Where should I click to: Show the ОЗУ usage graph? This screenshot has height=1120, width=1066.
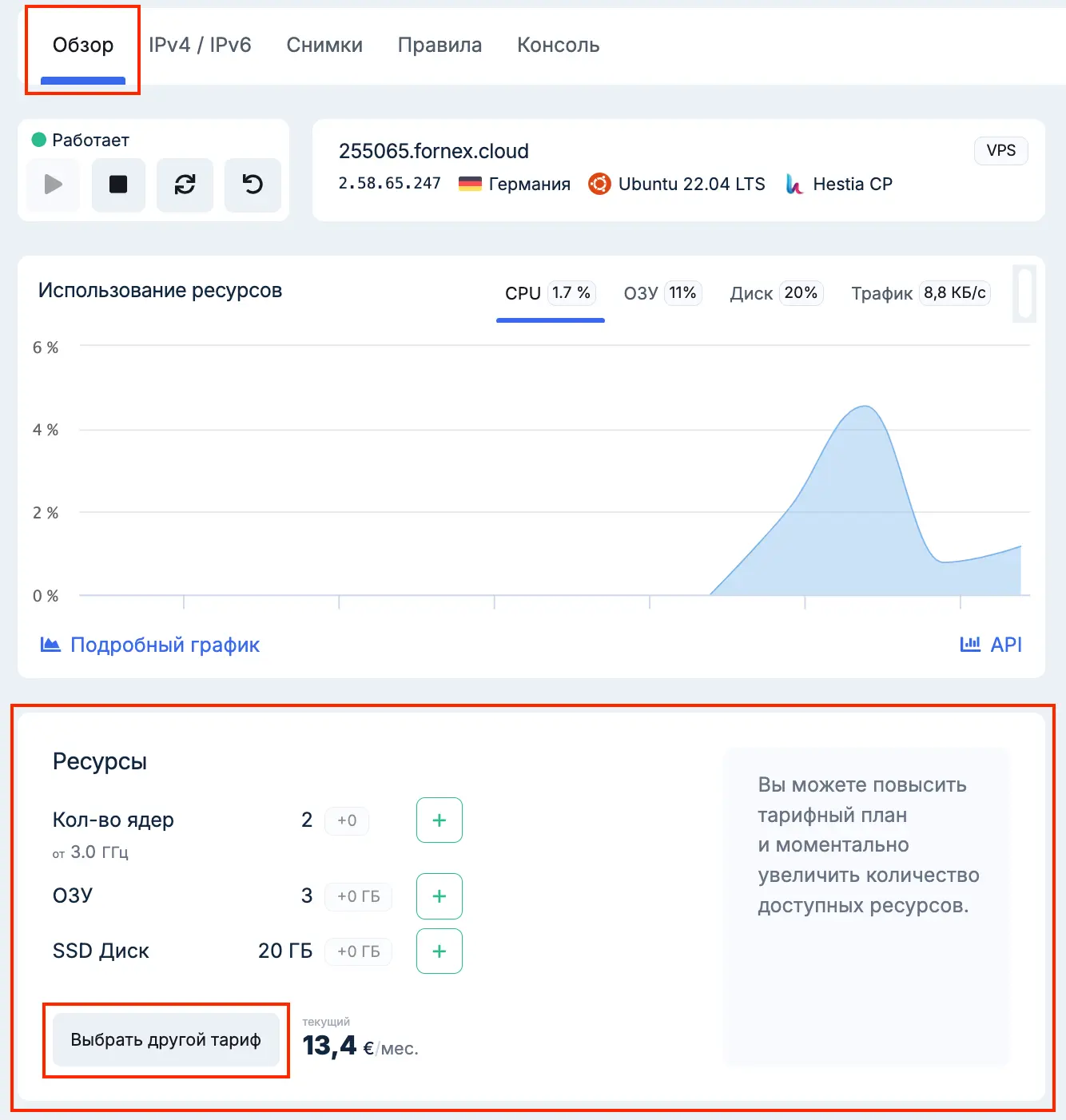tap(662, 293)
